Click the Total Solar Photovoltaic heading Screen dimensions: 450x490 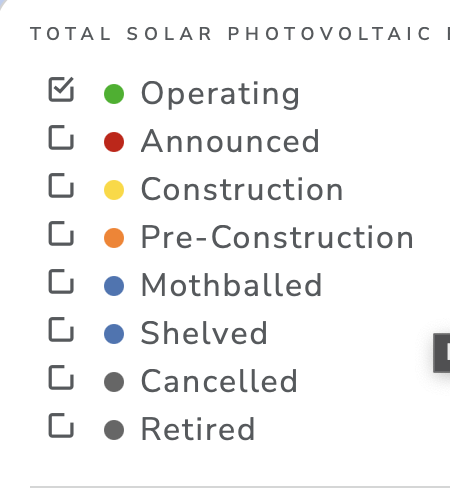click(x=240, y=34)
